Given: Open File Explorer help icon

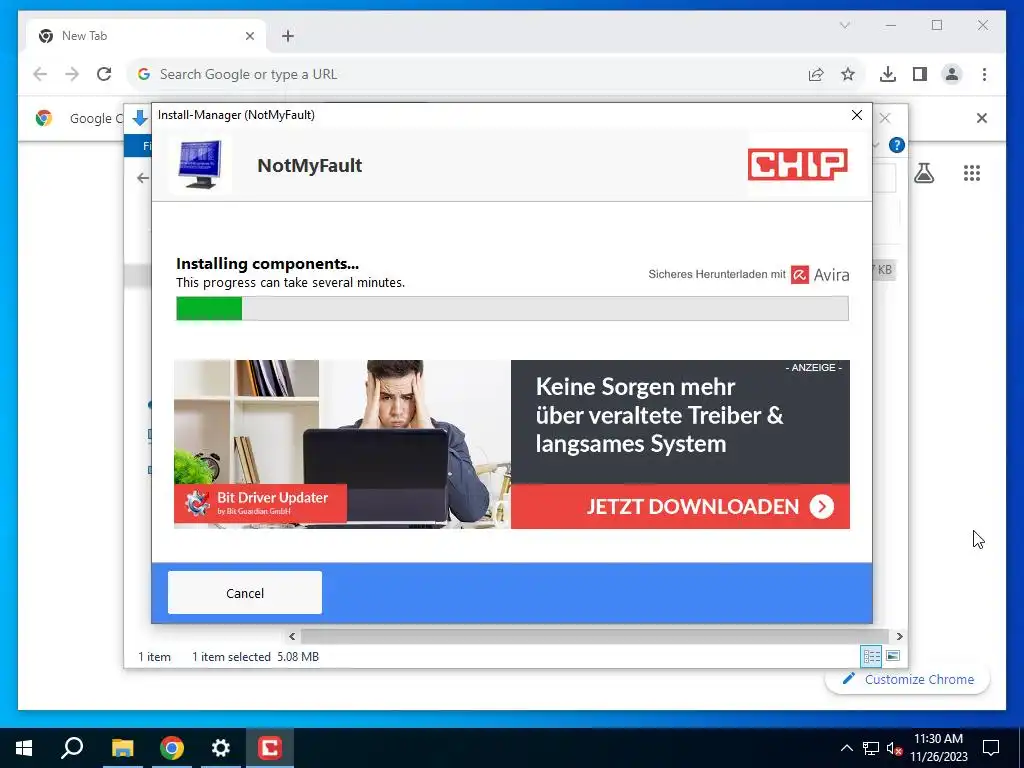Looking at the screenshot, I should (897, 145).
